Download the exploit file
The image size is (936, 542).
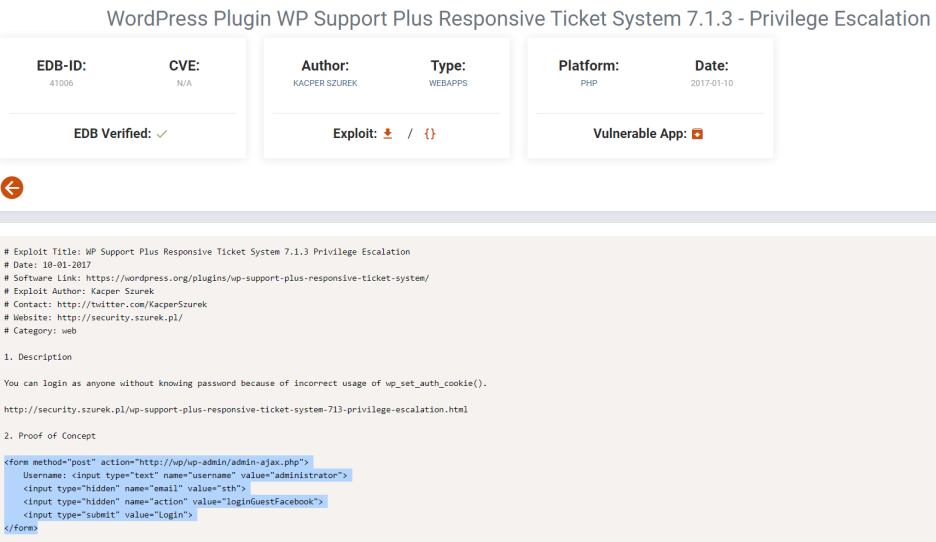[x=387, y=134]
